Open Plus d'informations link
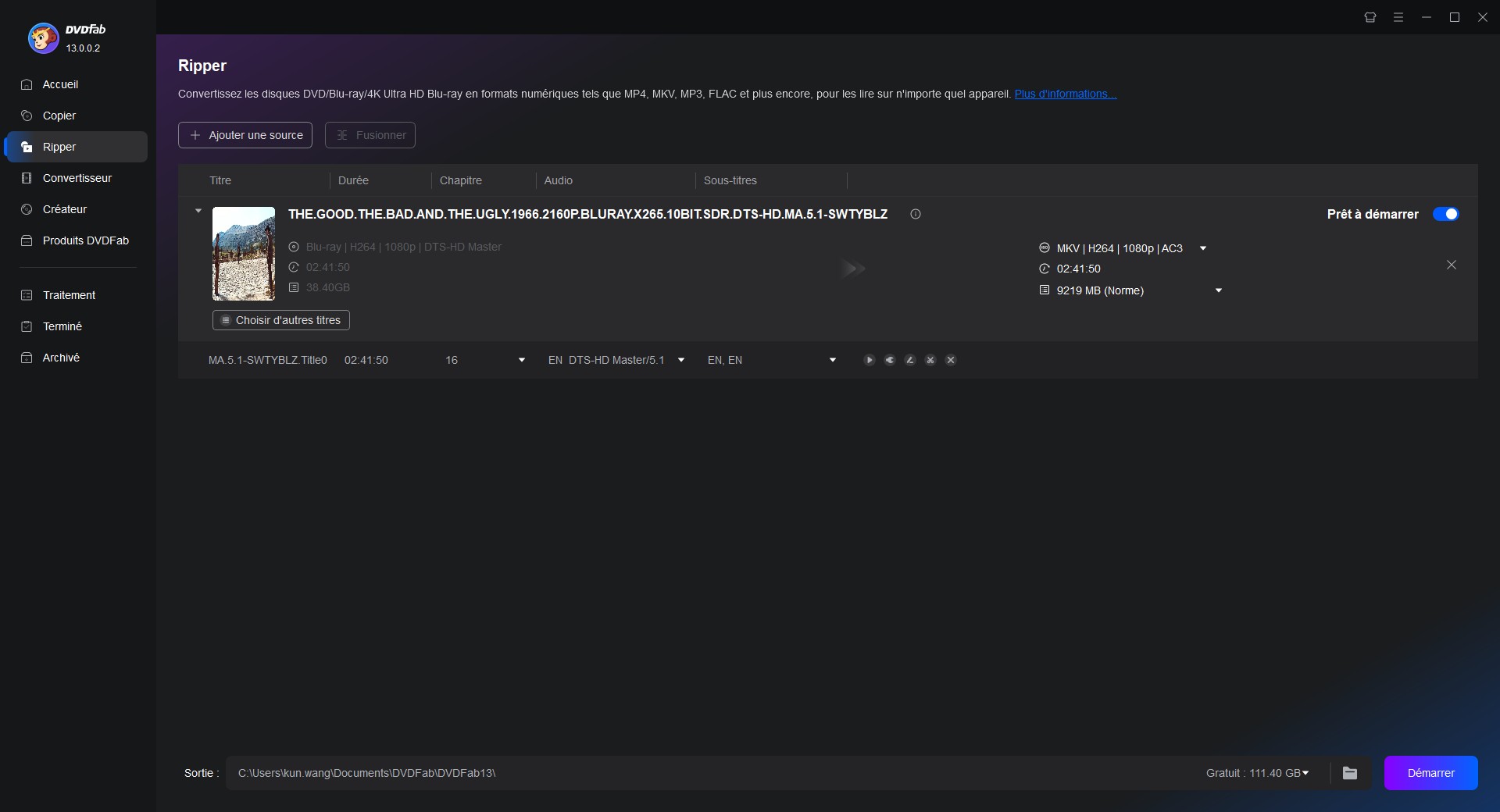The height and width of the screenshot is (812, 1500). (x=1066, y=94)
